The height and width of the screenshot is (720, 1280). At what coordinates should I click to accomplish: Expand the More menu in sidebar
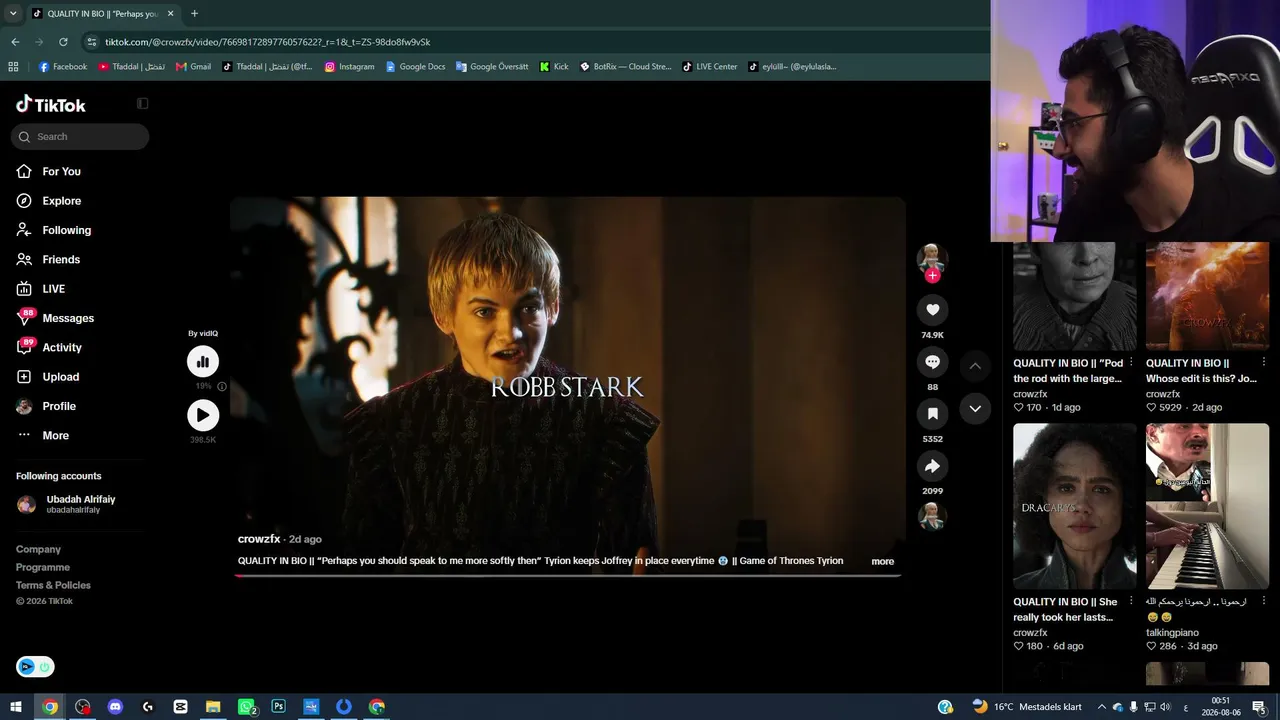point(56,436)
